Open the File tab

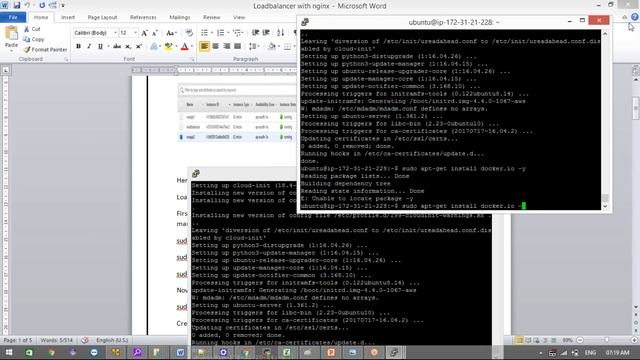click(x=13, y=17)
